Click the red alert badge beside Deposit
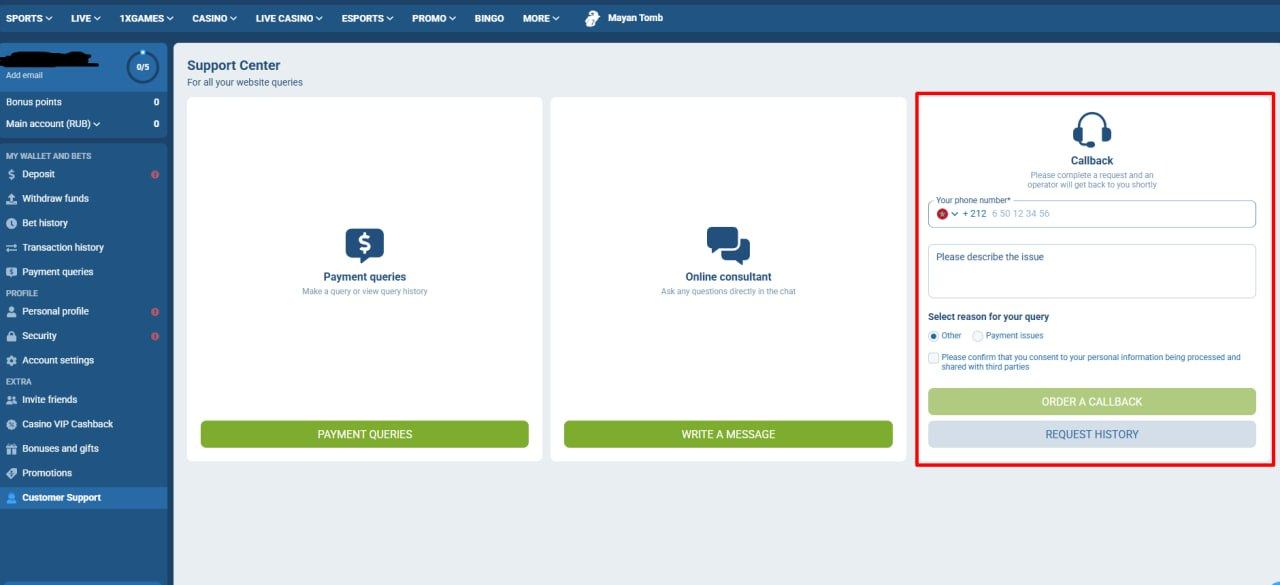This screenshot has width=1280, height=585. pyautogui.click(x=155, y=175)
